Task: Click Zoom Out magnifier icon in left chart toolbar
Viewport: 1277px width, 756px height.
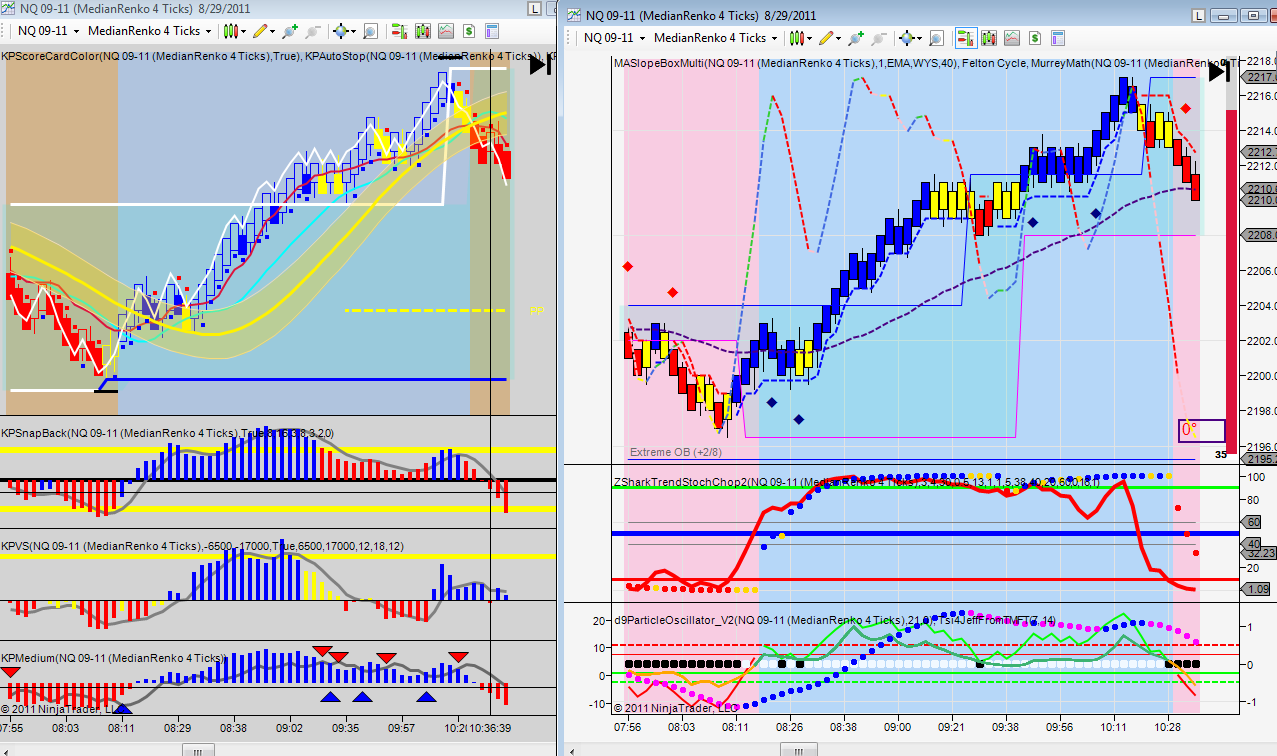Action: point(312,31)
